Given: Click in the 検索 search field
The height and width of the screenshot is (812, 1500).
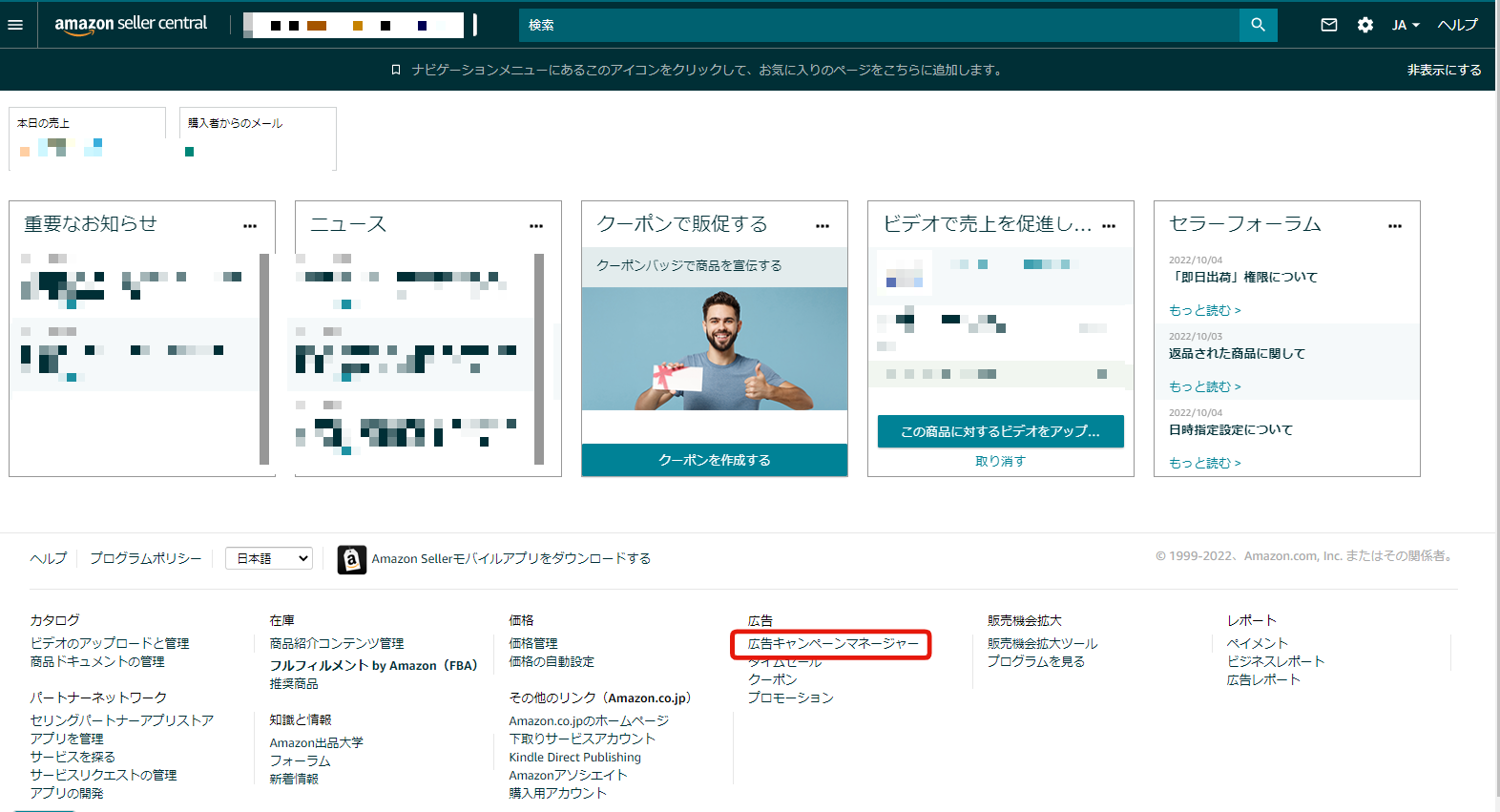Looking at the screenshot, I should [x=878, y=25].
